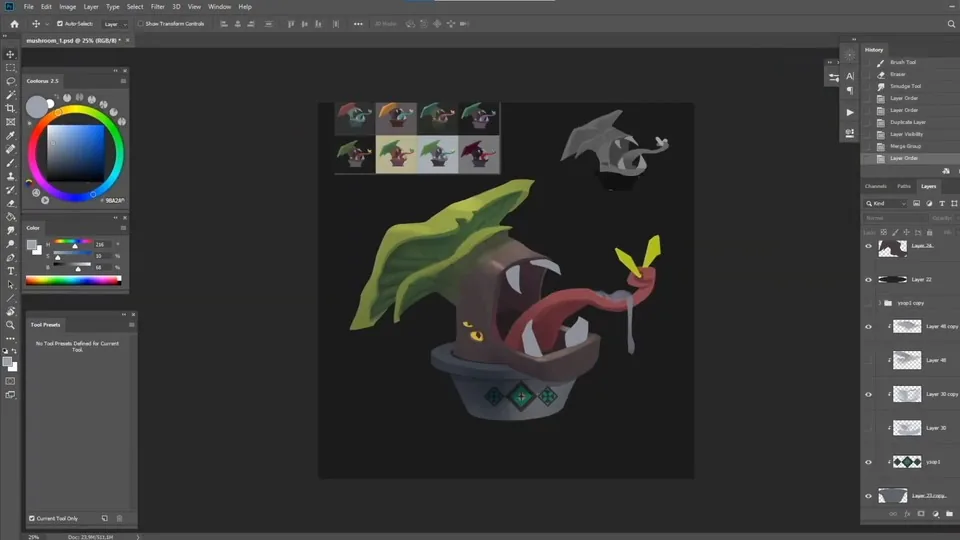Open the Window menu
The height and width of the screenshot is (540, 960).
click(219, 7)
